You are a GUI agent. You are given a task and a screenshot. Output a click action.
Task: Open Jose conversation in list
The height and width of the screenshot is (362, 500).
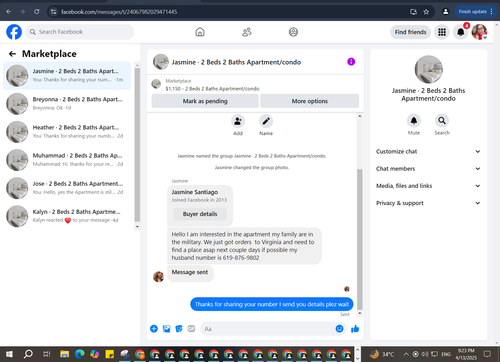pos(67,188)
